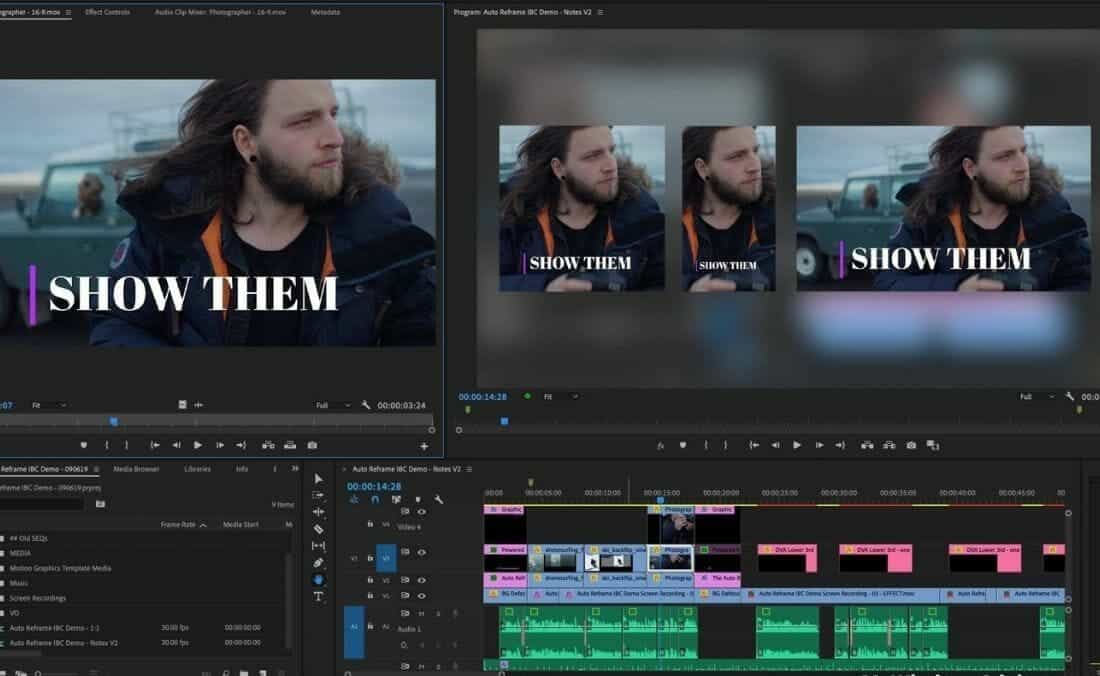Select the Ripple Edit tool
1100x676 pixels.
point(318,512)
